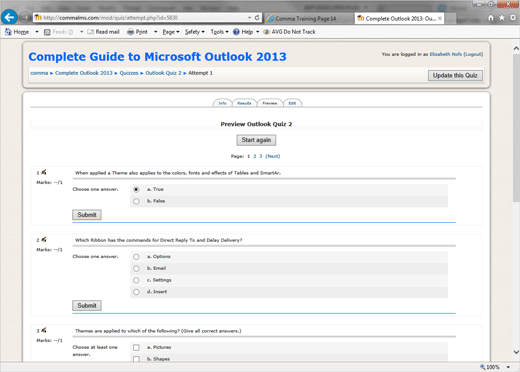Go to quiz page 3 link

(x=261, y=156)
